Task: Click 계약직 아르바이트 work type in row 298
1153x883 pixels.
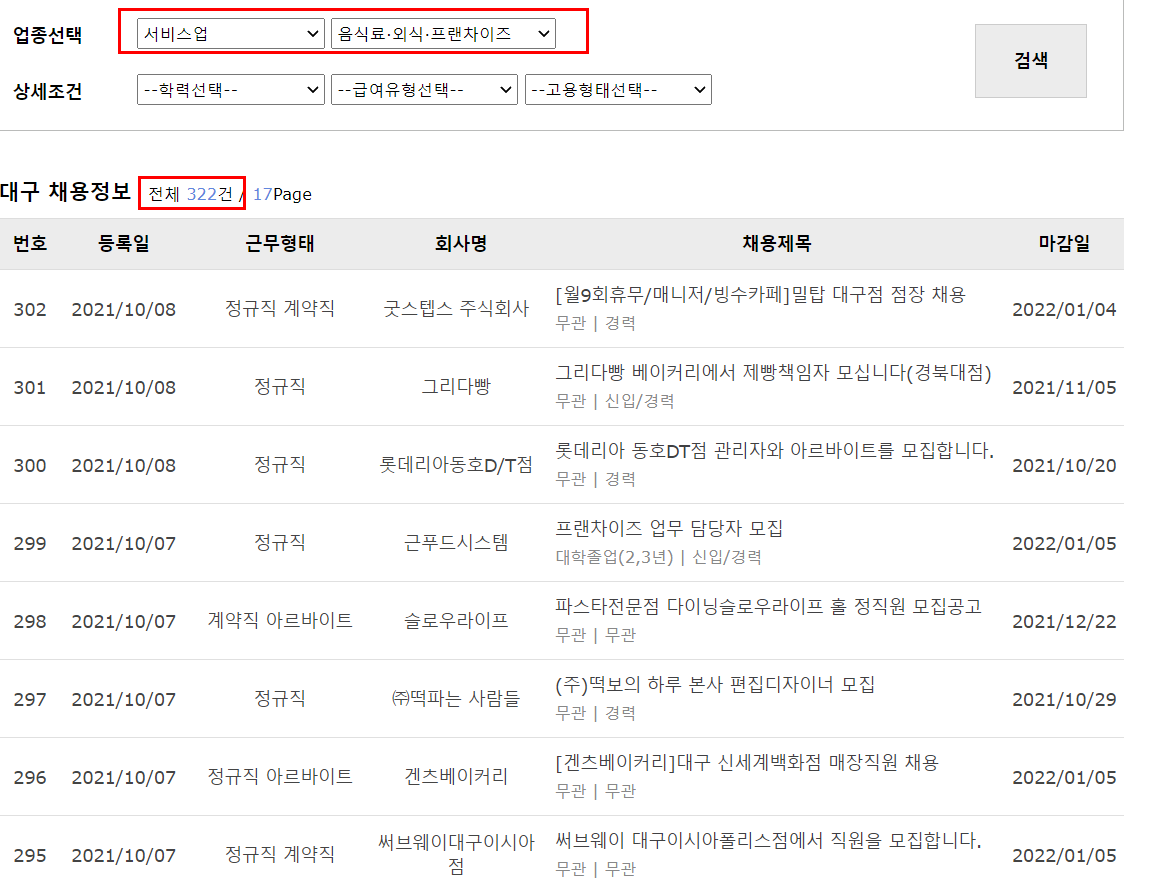Action: pos(279,621)
